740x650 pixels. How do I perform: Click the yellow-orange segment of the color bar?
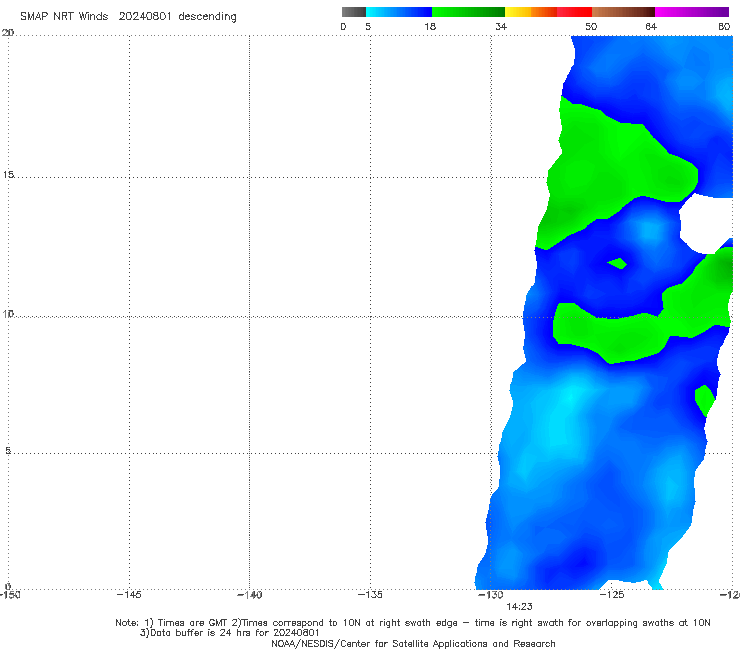[x=531, y=12]
